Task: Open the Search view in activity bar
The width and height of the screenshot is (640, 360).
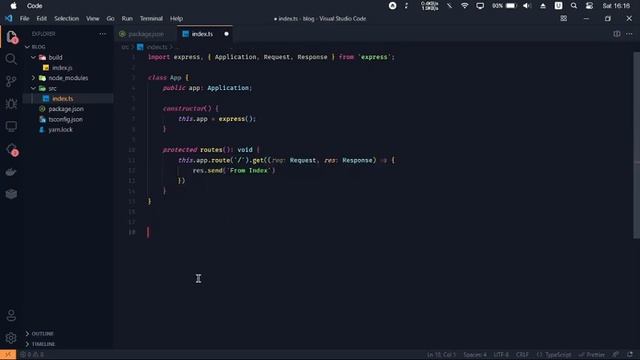Action: pos(11,59)
